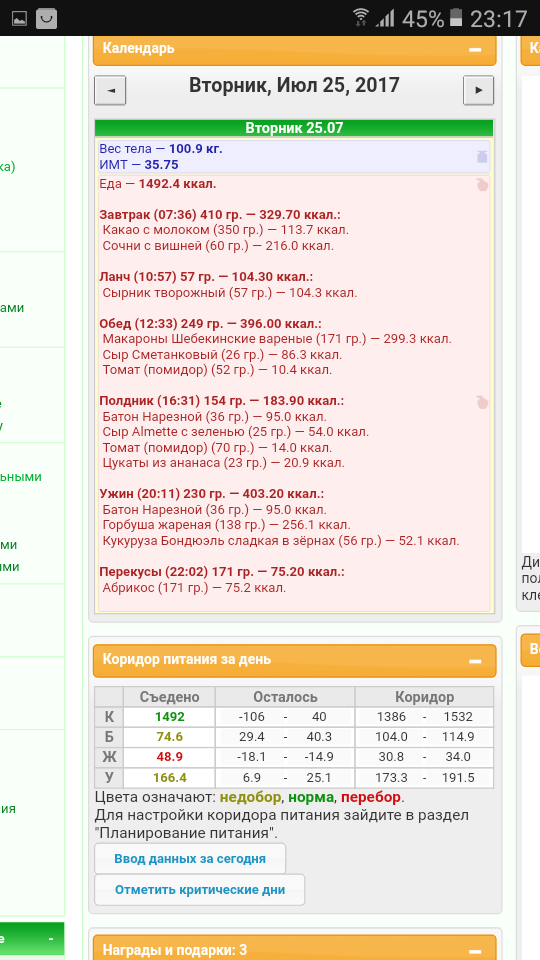Image resolution: width=540 pixels, height=960 pixels.
Task: Open the picture notification in status bar
Action: pos(20,18)
